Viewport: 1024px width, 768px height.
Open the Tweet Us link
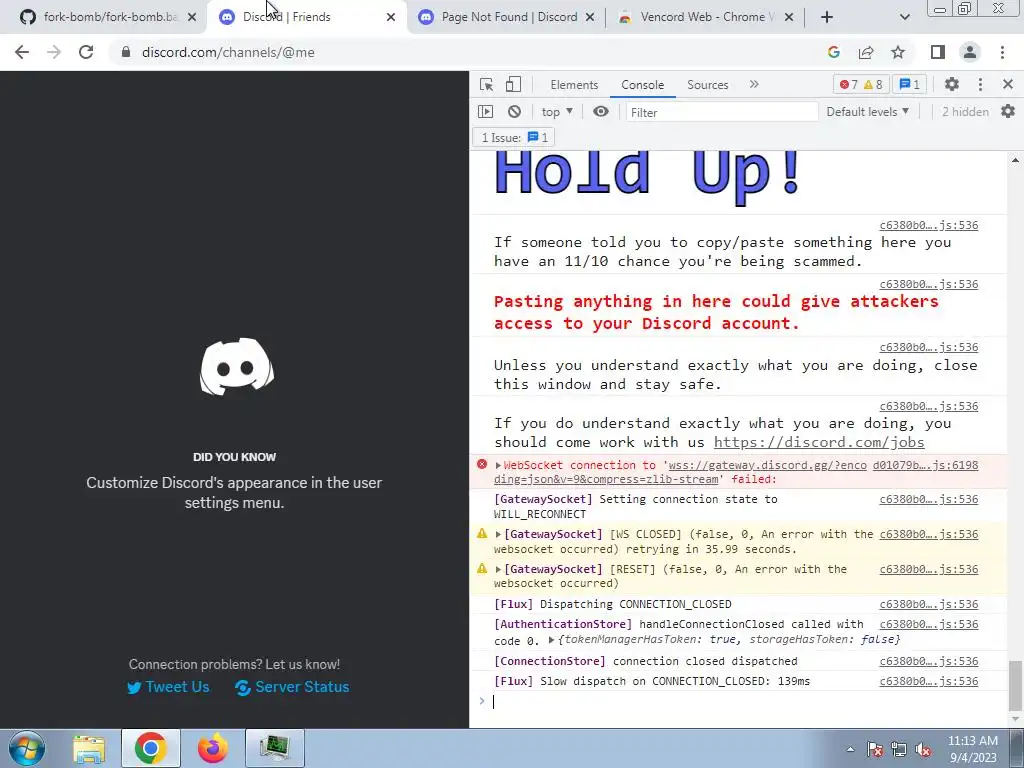pyautogui.click(x=168, y=687)
